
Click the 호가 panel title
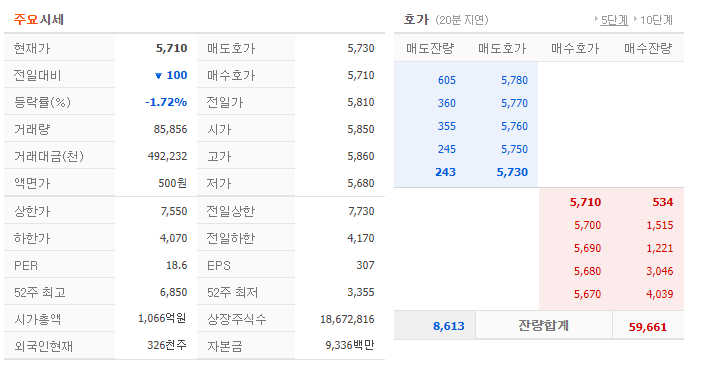coord(416,19)
